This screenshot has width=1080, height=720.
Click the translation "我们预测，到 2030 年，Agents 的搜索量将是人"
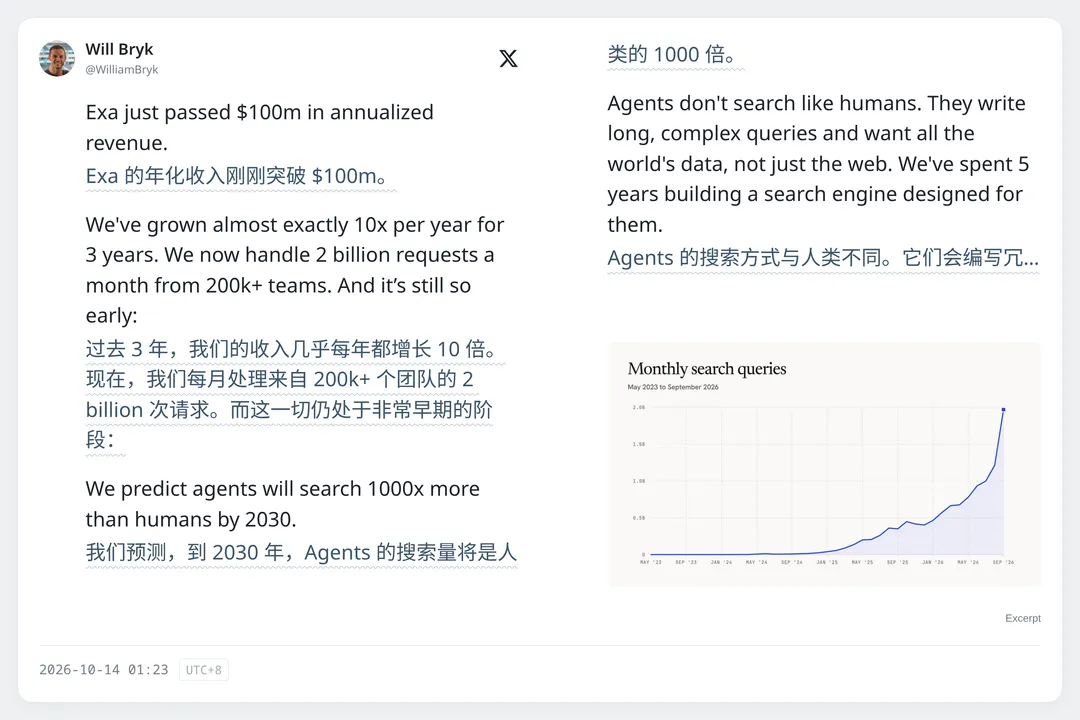point(301,553)
